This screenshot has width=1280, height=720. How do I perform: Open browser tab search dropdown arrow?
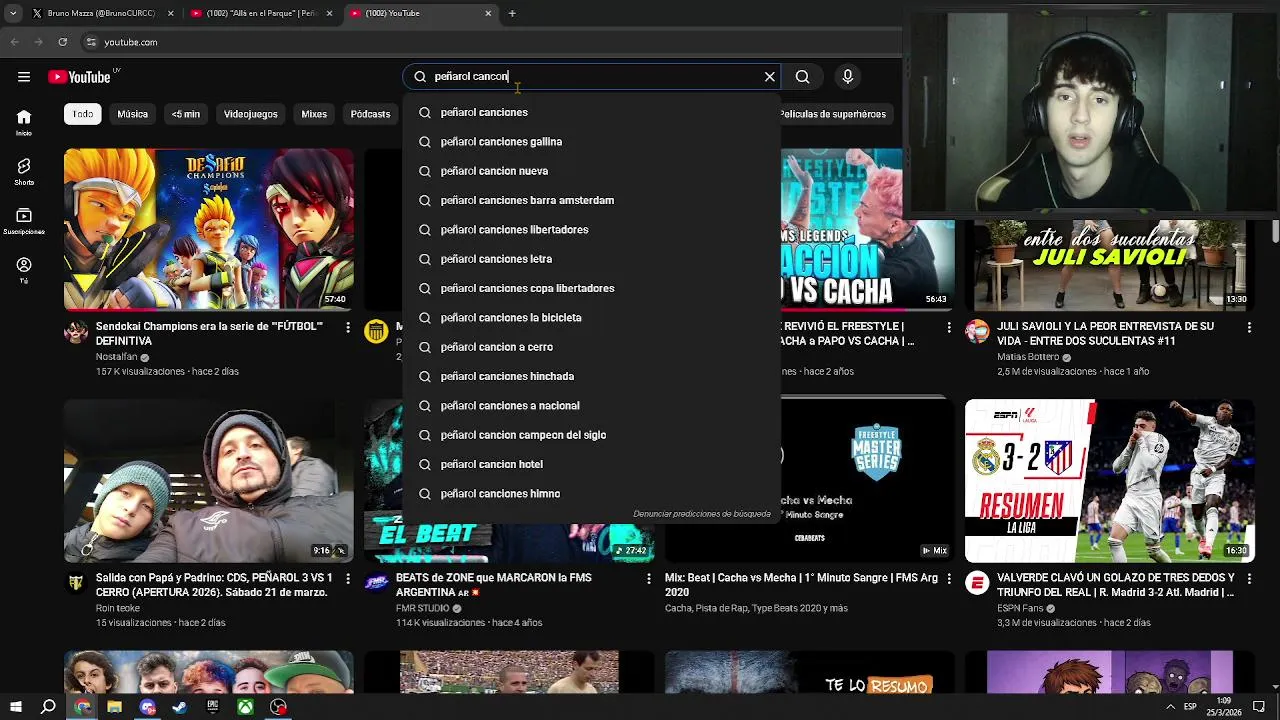13,13
